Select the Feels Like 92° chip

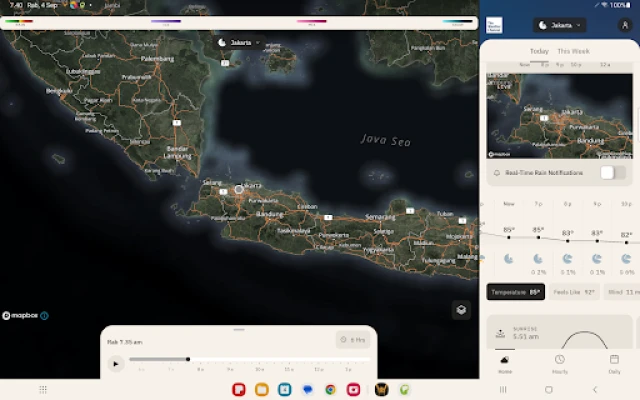(x=575, y=292)
